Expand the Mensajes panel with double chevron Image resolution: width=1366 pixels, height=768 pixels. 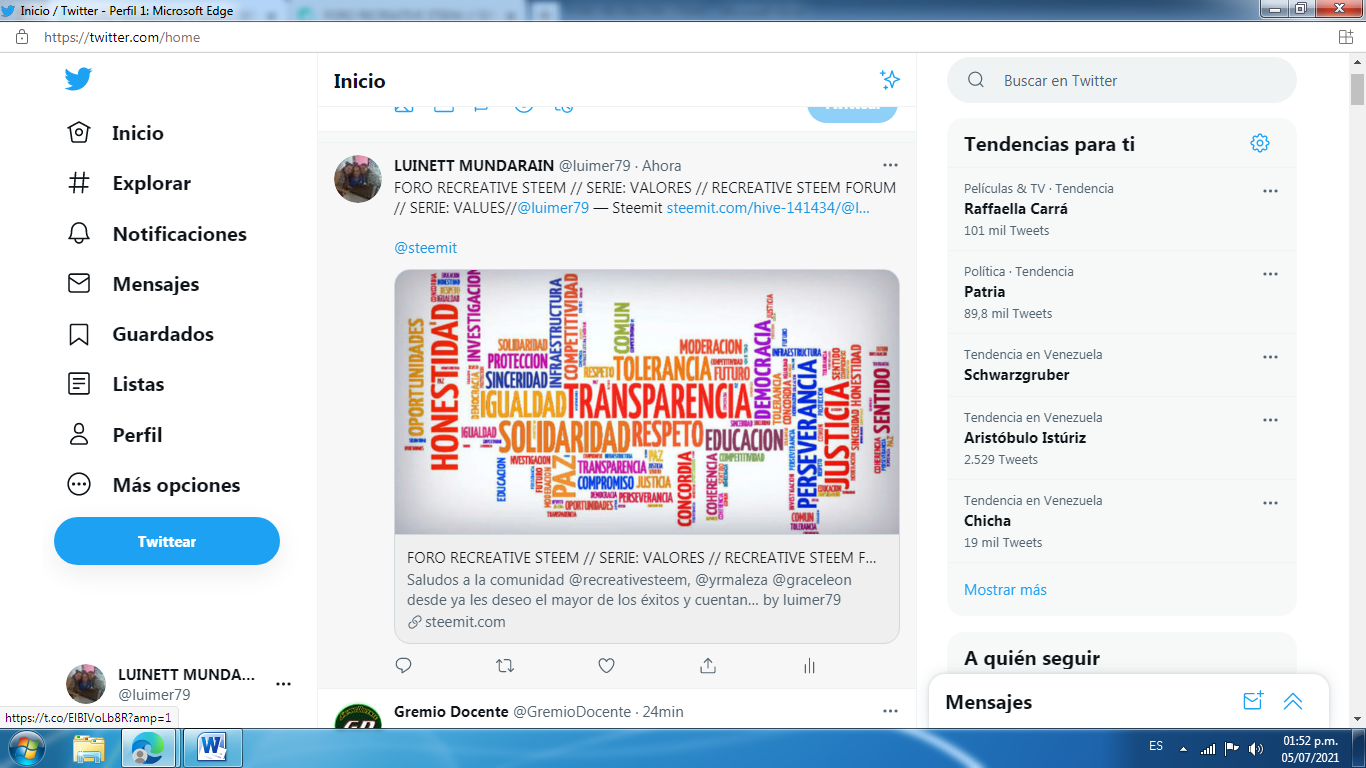pyautogui.click(x=1293, y=701)
